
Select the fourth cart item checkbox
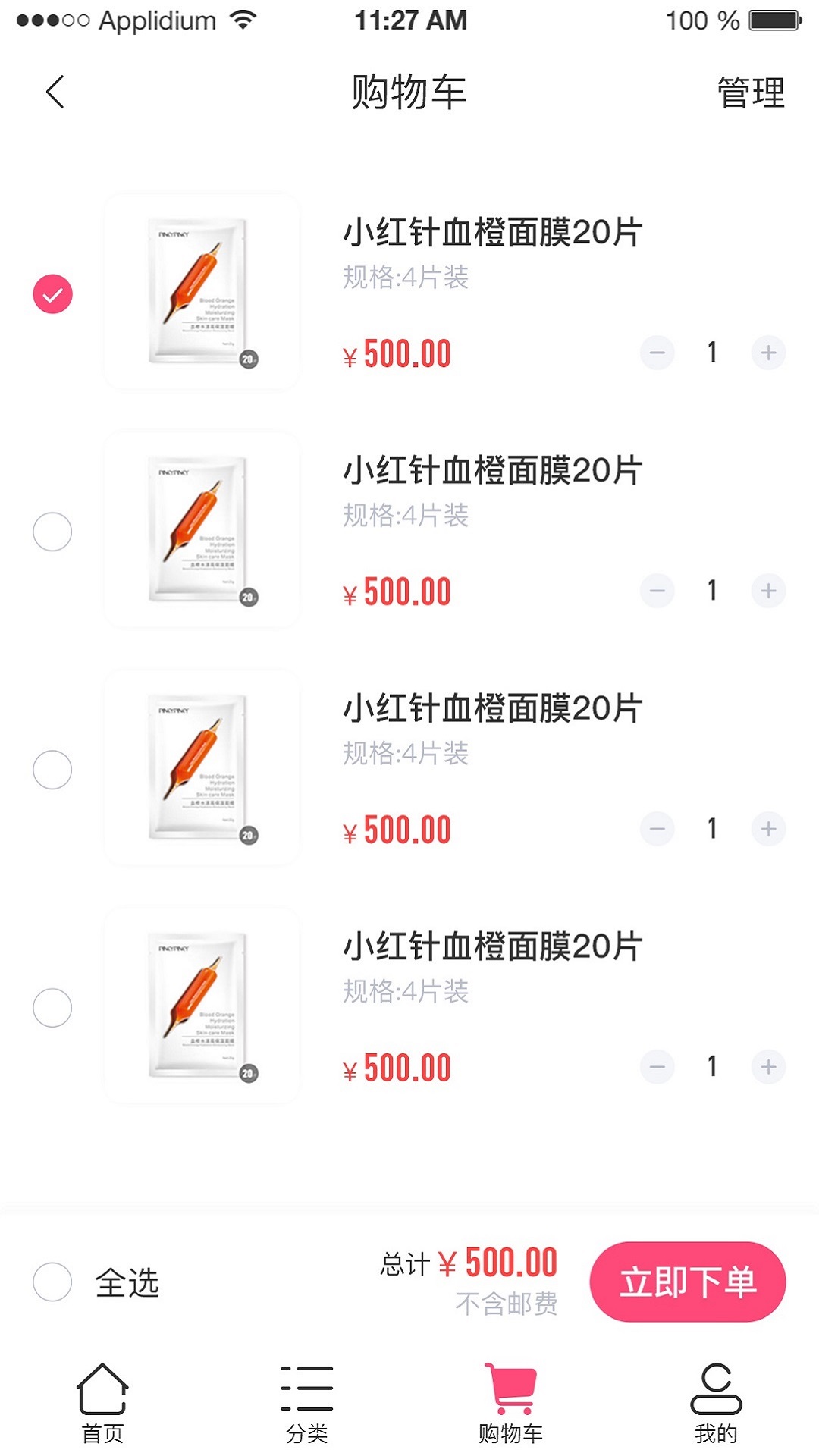52,1008
